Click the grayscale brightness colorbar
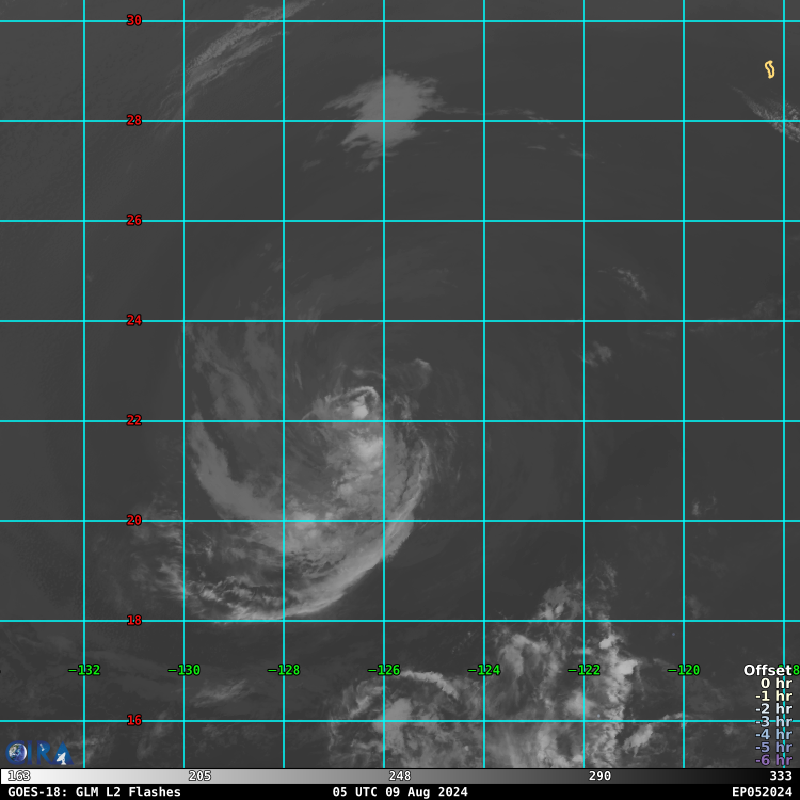This screenshot has height=800, width=800. pos(400,776)
